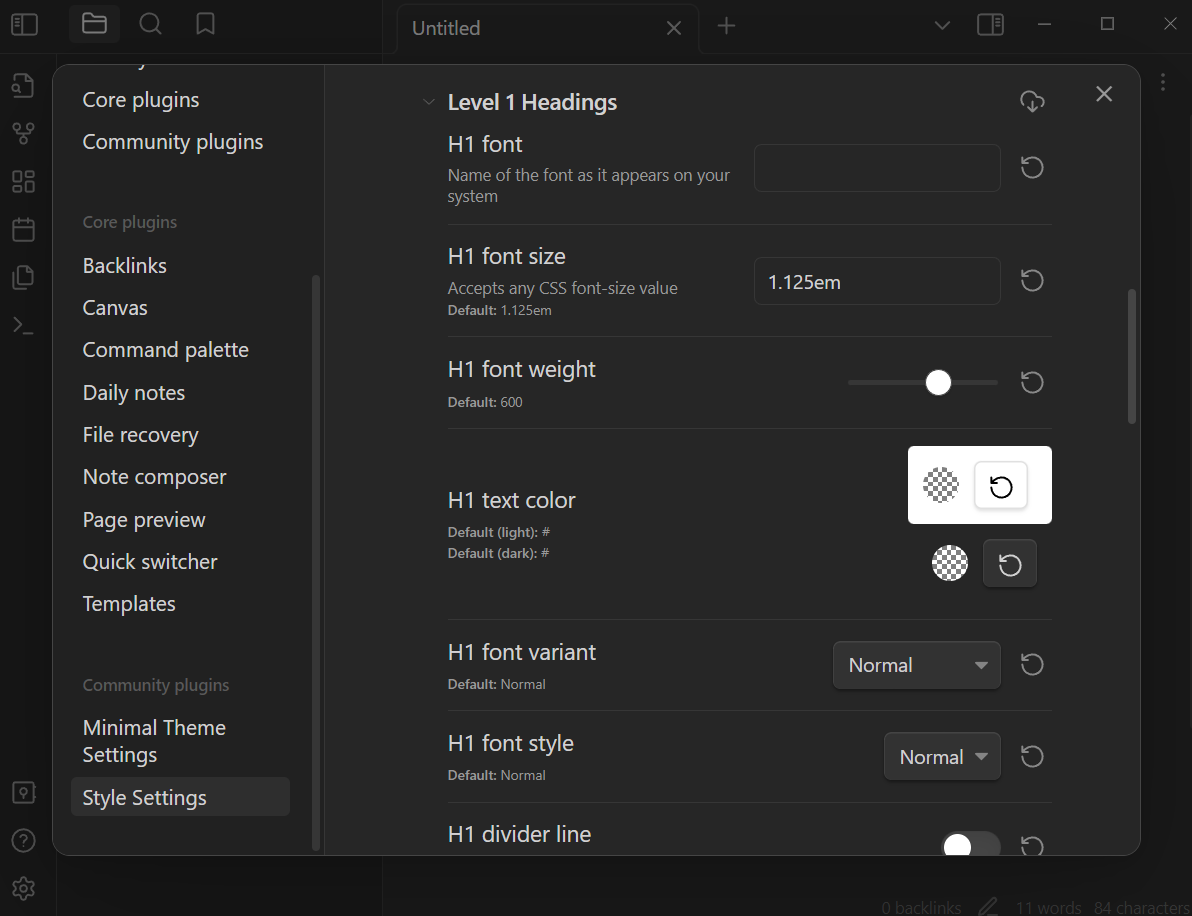Open File recovery plugin settings
The image size is (1192, 916).
tap(141, 435)
